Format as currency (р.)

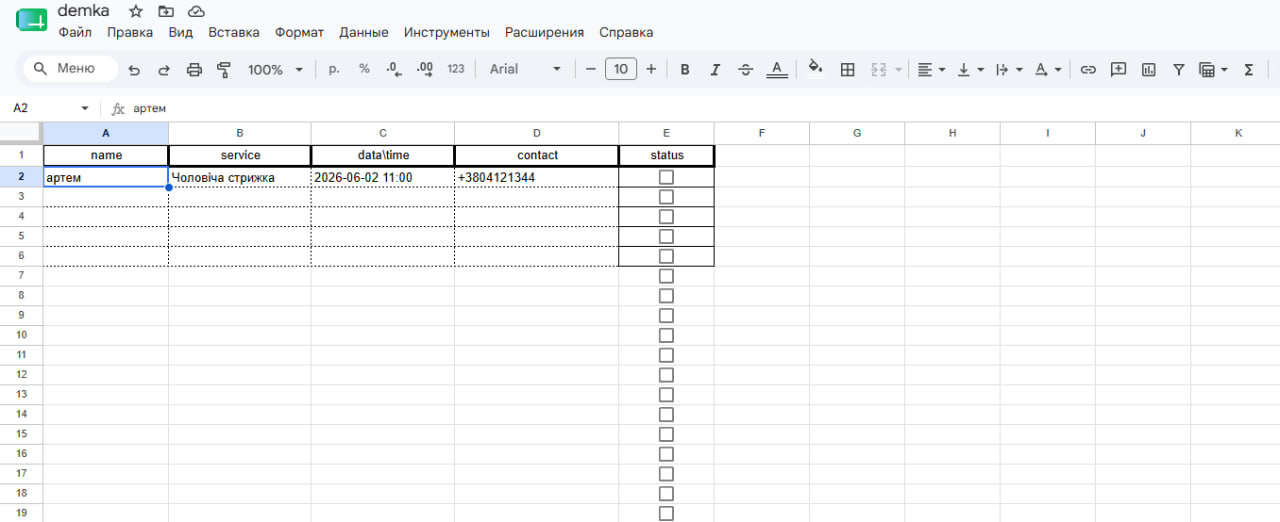tap(335, 70)
